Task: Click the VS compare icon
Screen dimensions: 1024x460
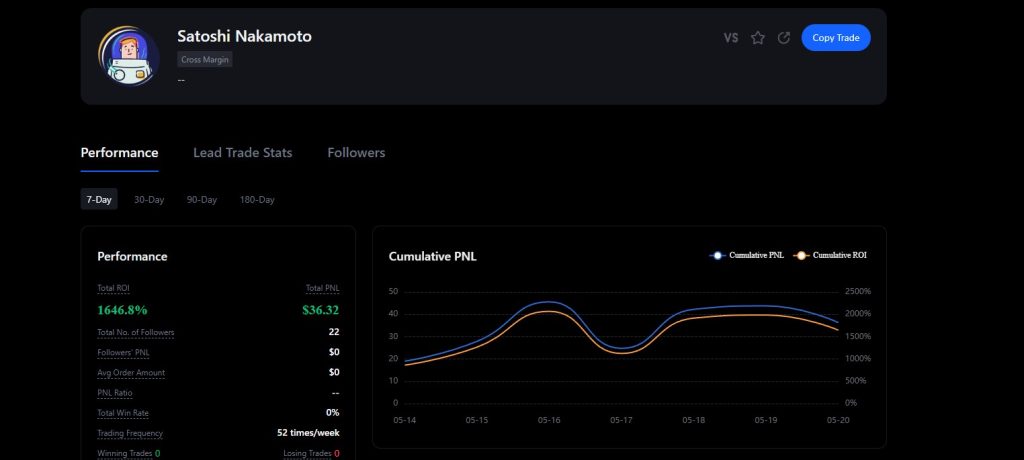Action: click(731, 38)
